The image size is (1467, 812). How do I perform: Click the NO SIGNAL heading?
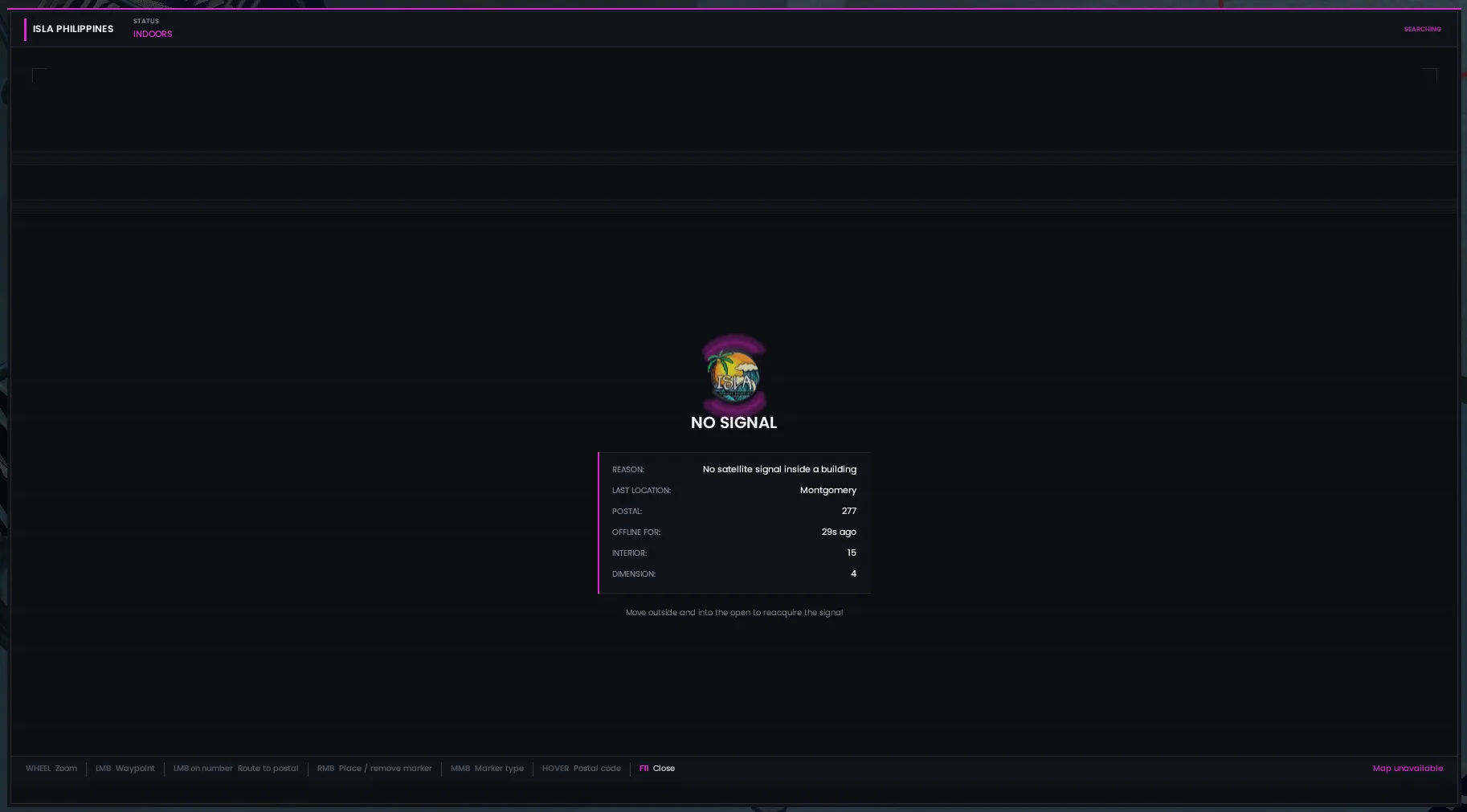733,422
